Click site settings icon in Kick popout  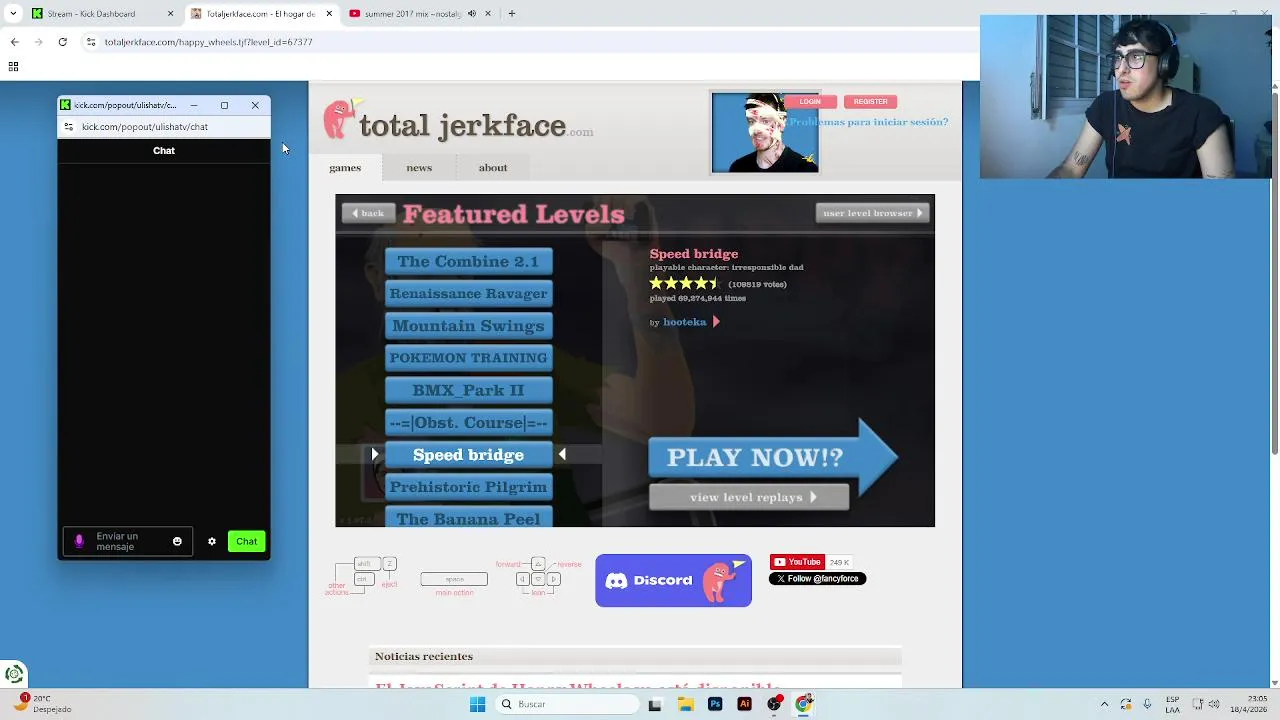[68, 127]
